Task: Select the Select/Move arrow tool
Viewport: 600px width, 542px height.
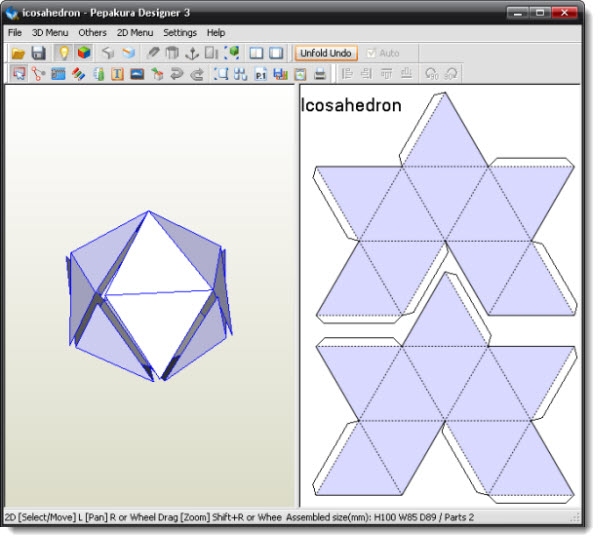Action: [18, 74]
